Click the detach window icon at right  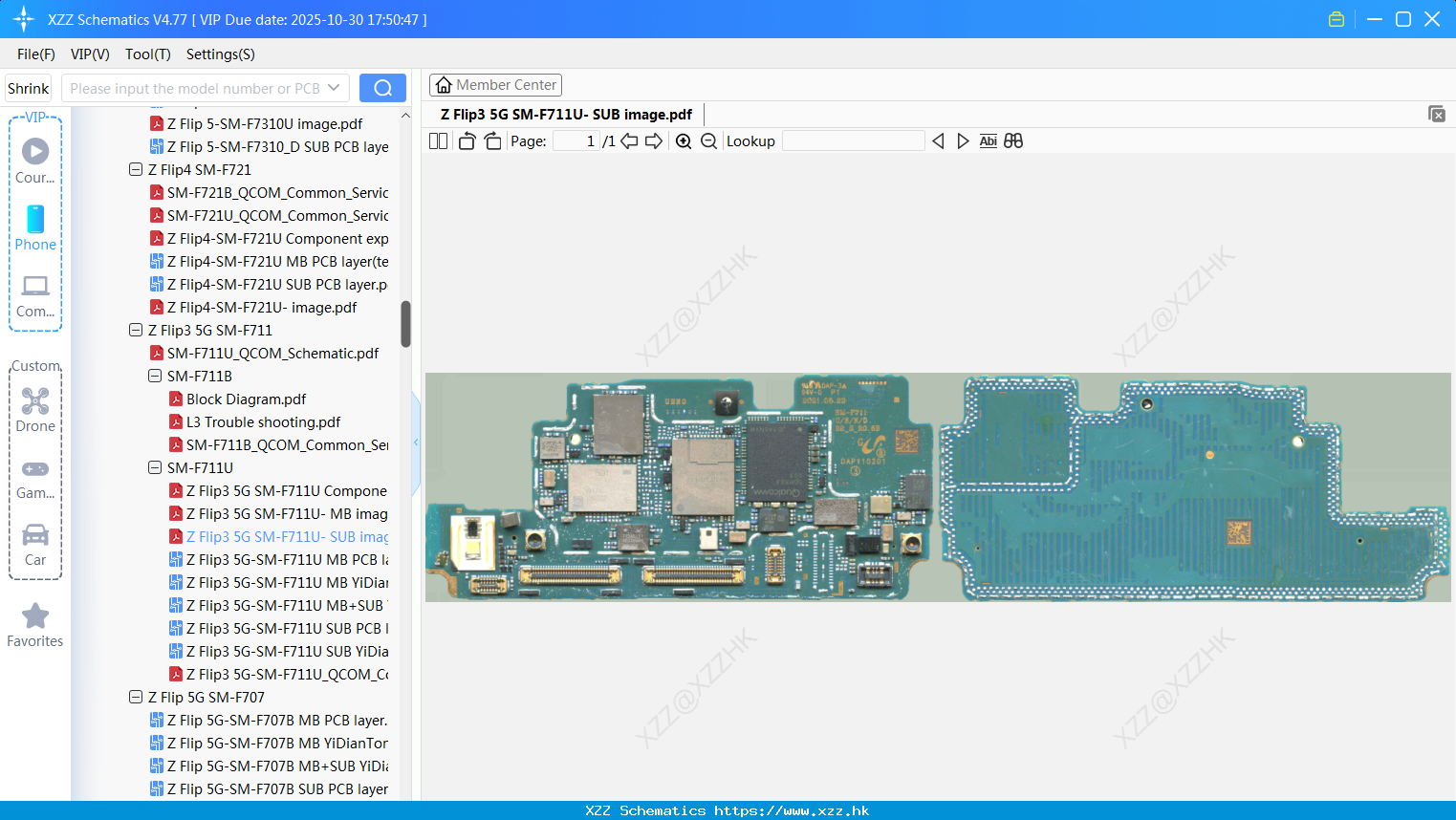[1437, 114]
